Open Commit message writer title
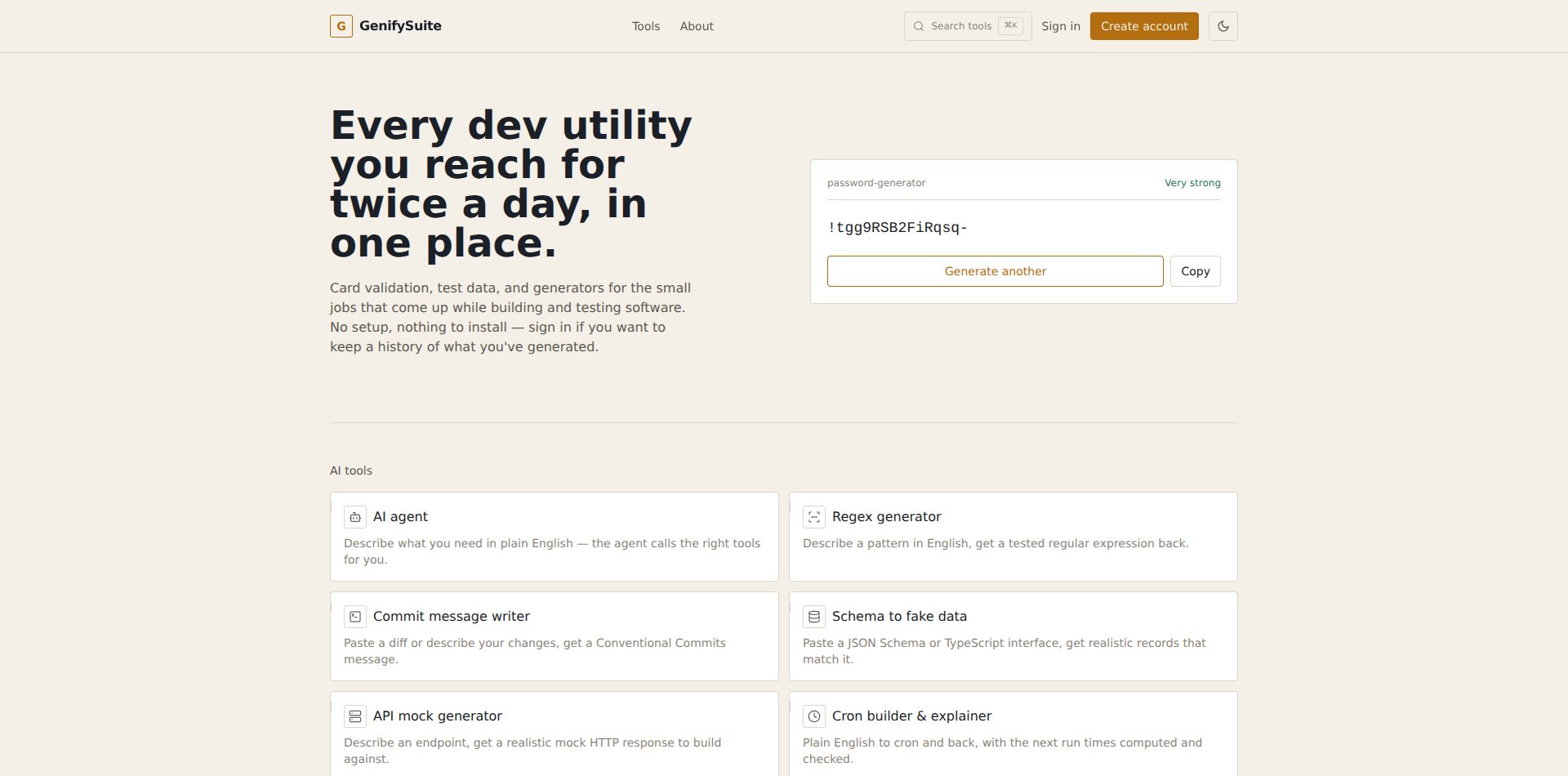Screen dimensions: 1568x776 [x=452, y=617]
